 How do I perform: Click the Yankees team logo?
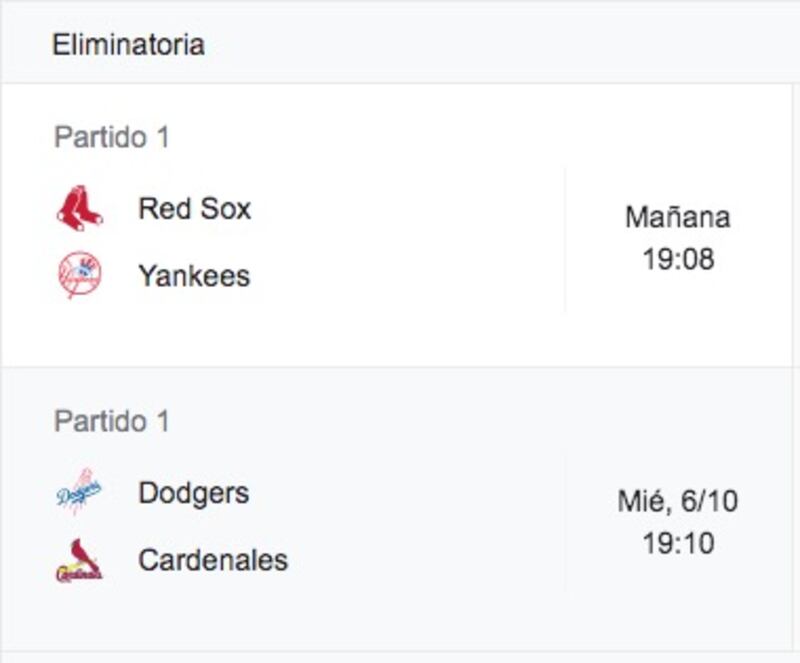pos(80,275)
